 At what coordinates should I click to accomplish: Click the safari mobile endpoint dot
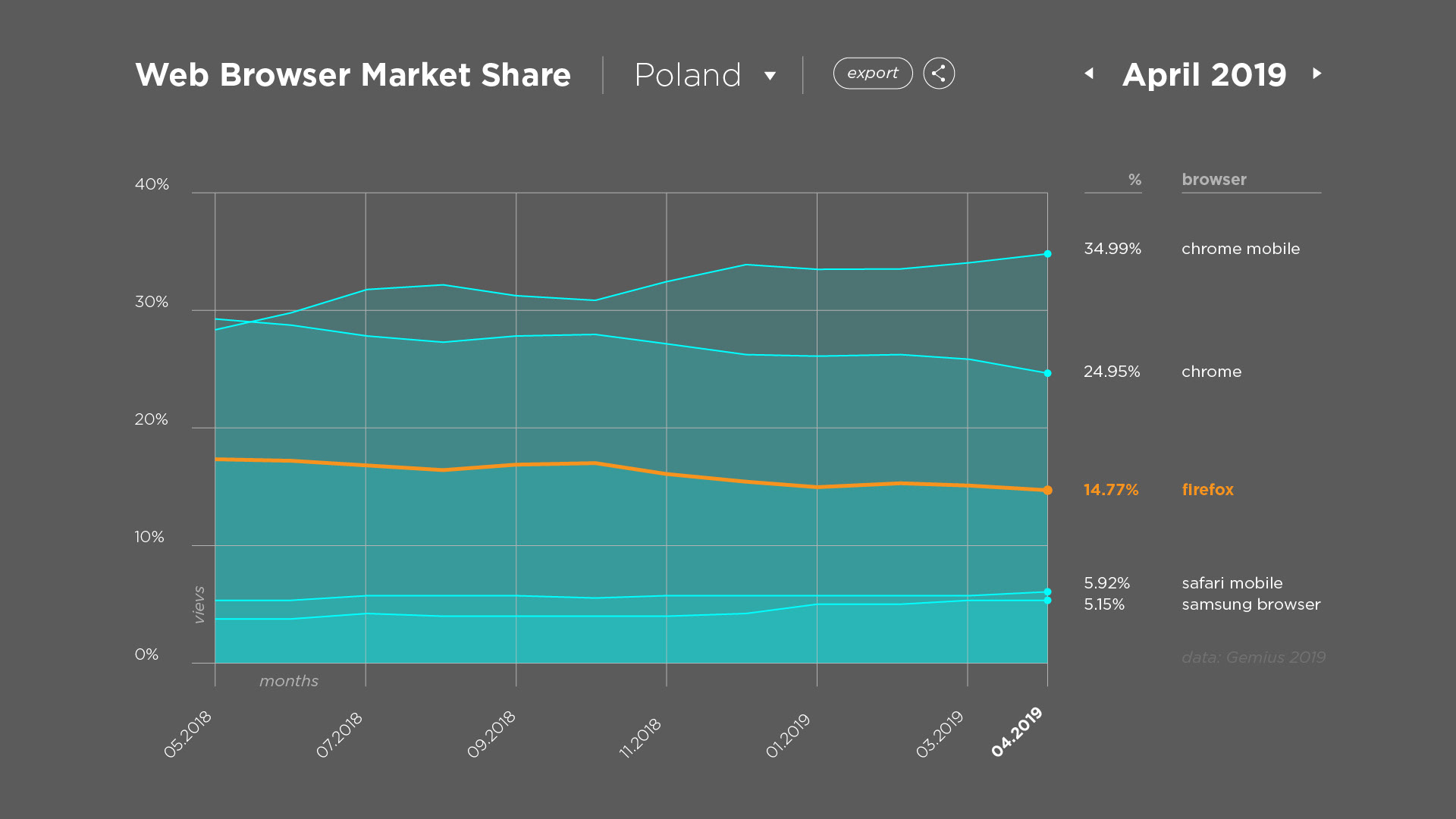1047,591
